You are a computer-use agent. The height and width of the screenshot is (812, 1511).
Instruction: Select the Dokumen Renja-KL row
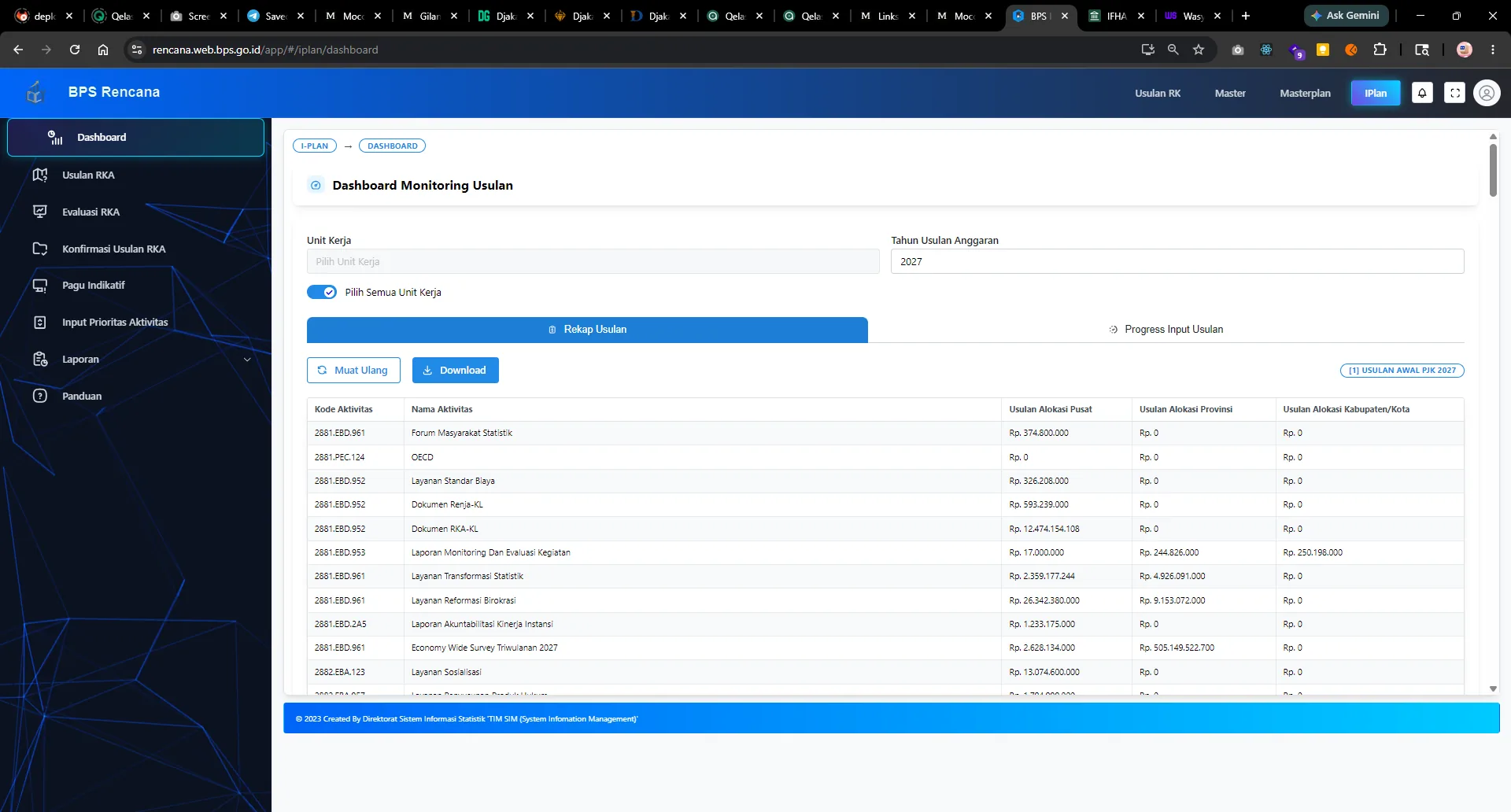pos(885,504)
